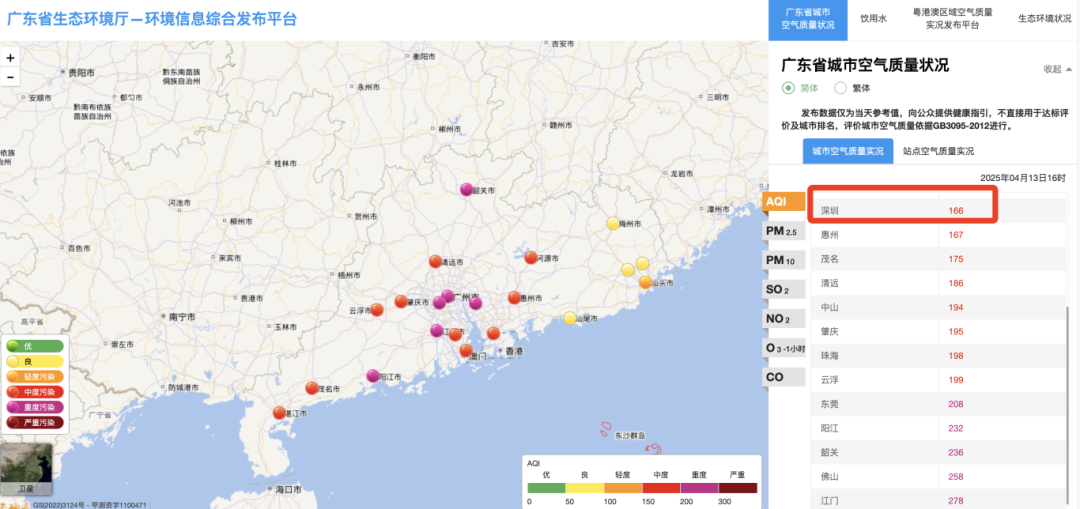Viewport: 1080px width, 509px height.
Task: Click the yellow Meizhou (梅州市) map marker
Action: point(613,223)
